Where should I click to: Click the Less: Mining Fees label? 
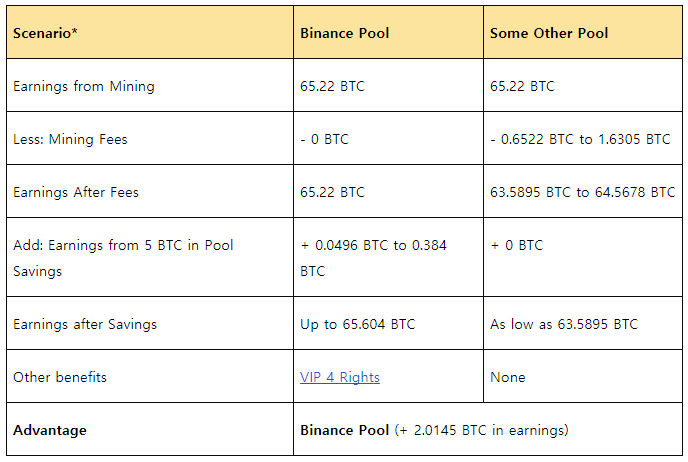click(70, 139)
